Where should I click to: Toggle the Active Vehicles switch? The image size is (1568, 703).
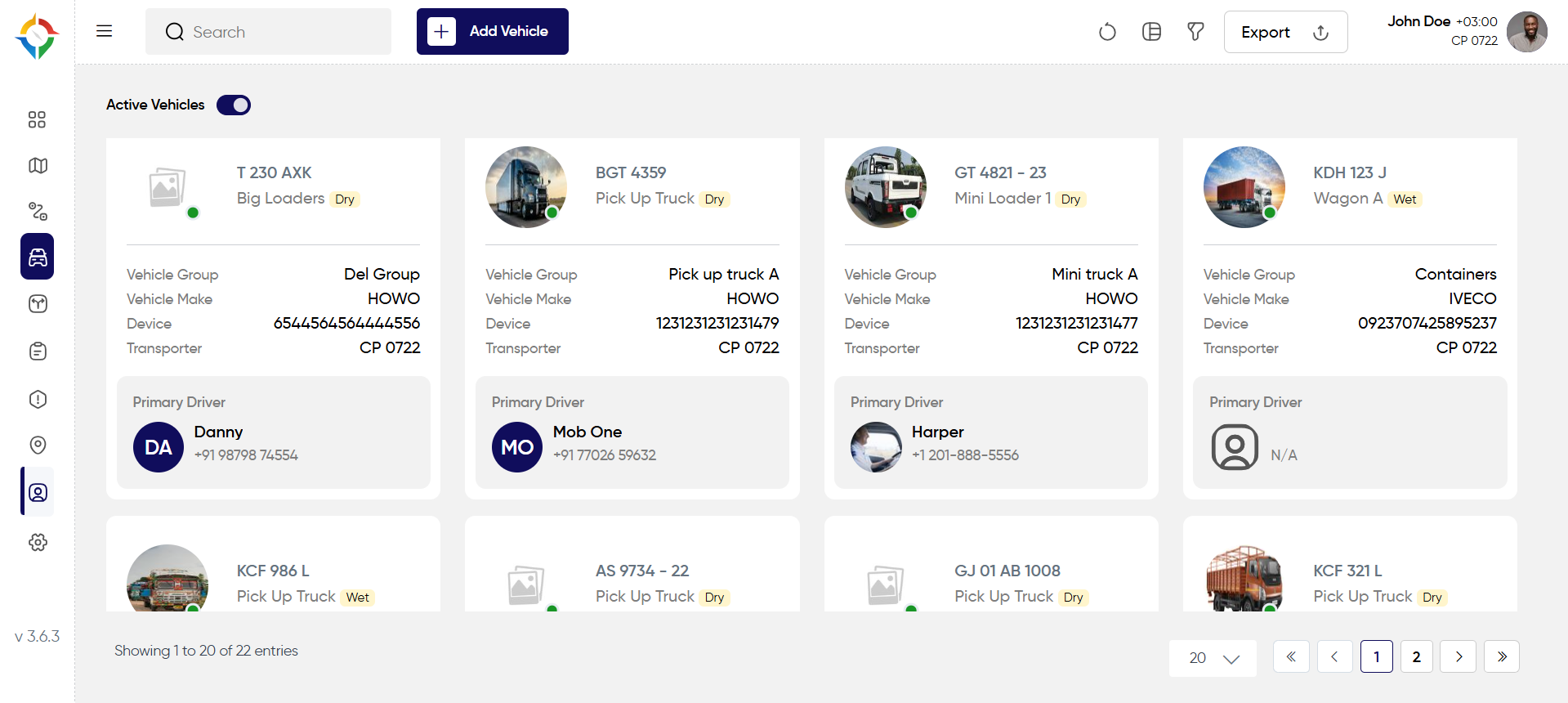click(234, 105)
